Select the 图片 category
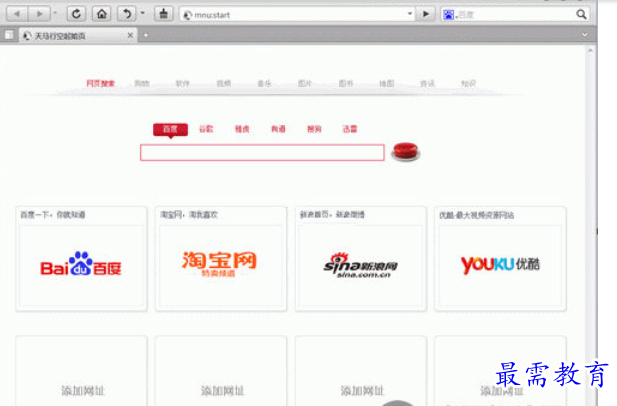This screenshot has height=406, width=617. point(305,83)
